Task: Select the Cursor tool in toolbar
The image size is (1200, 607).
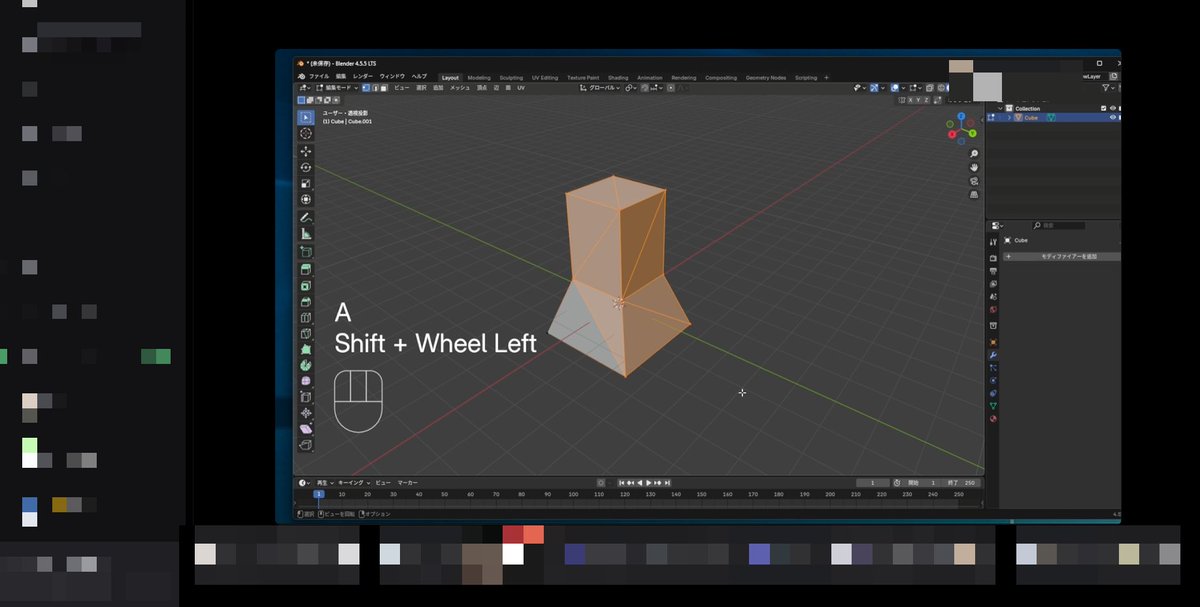Action: [x=306, y=133]
